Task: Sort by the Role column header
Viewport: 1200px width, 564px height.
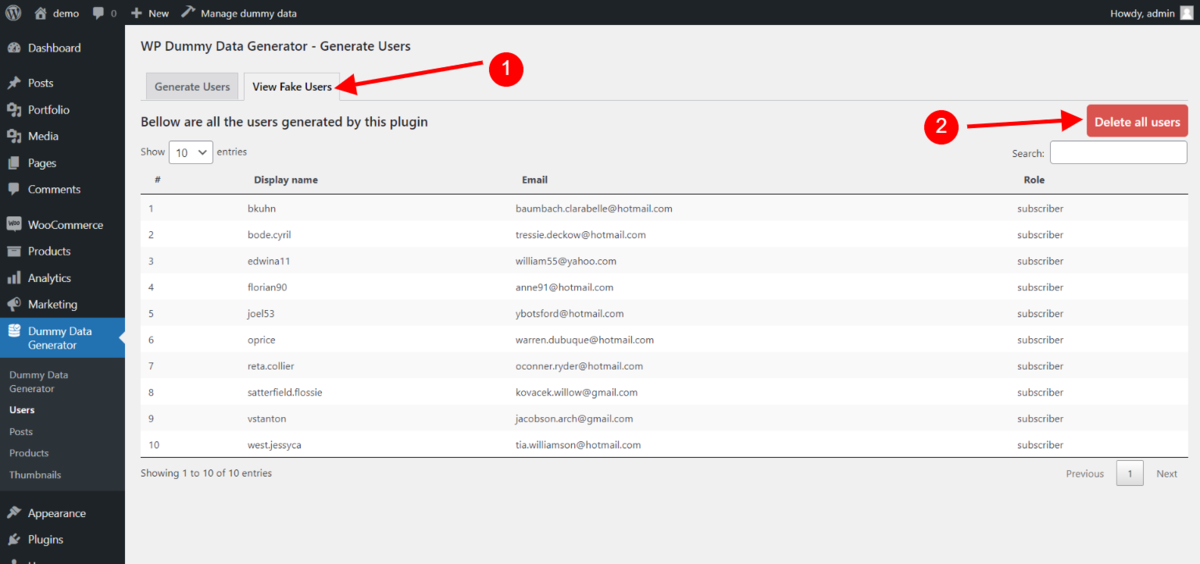Action: [x=1034, y=180]
